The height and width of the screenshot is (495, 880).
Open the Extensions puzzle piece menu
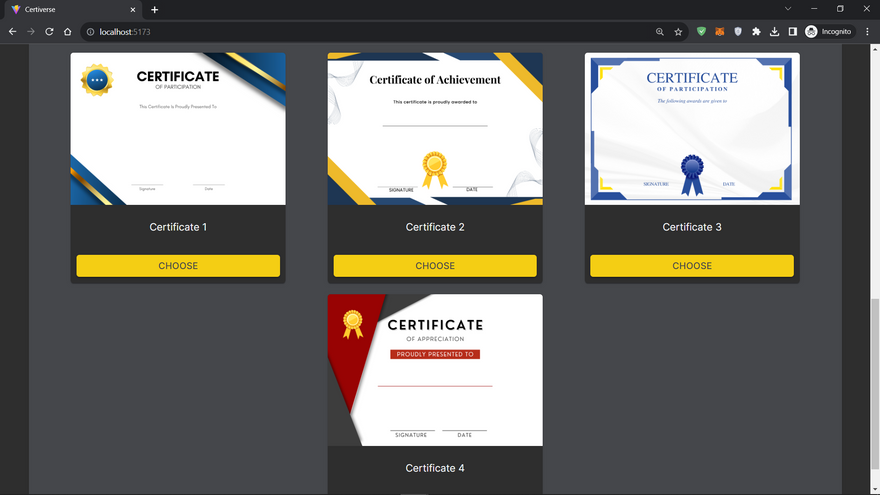pyautogui.click(x=756, y=32)
